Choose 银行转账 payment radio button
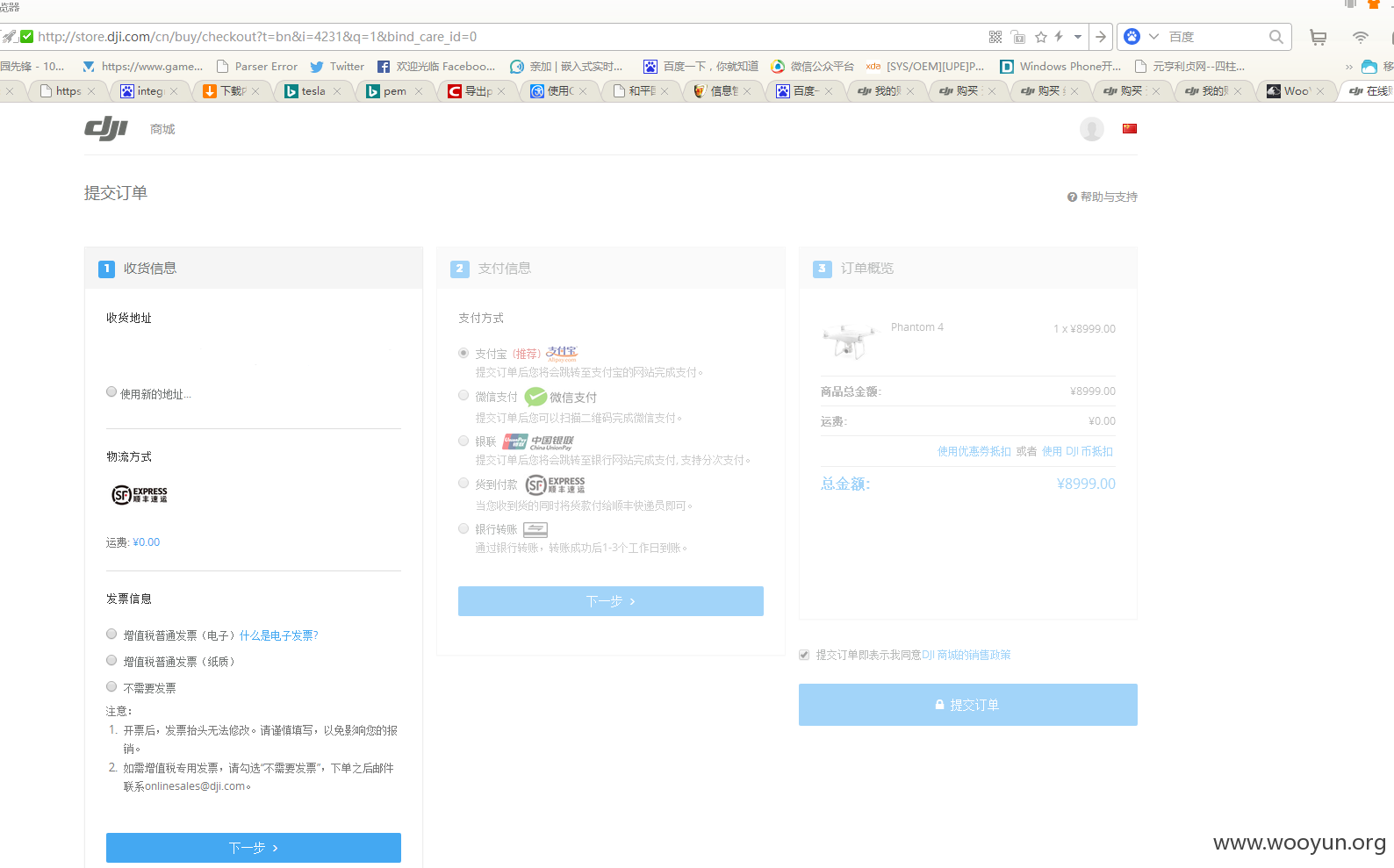The image size is (1394, 868). click(463, 528)
